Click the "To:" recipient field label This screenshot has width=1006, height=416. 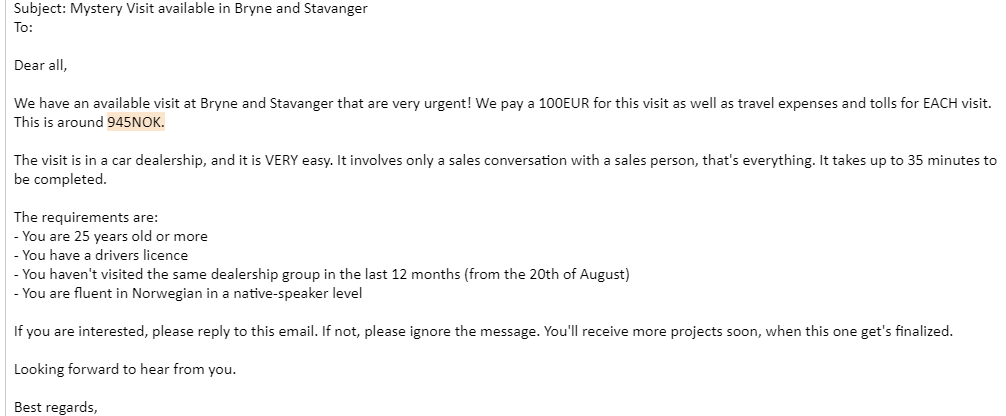(x=23, y=27)
